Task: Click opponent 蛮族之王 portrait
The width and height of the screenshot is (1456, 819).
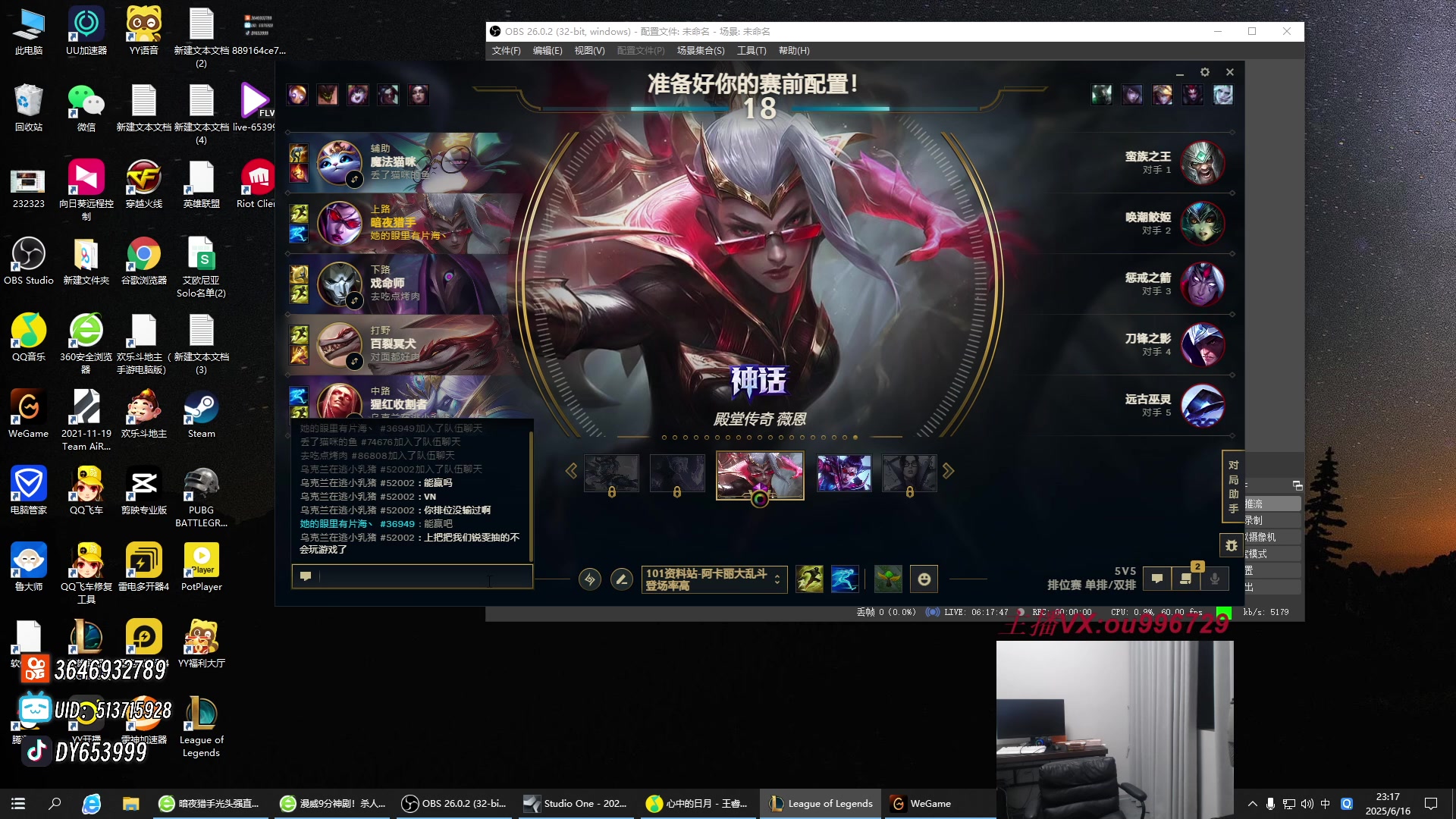Action: 1203,163
